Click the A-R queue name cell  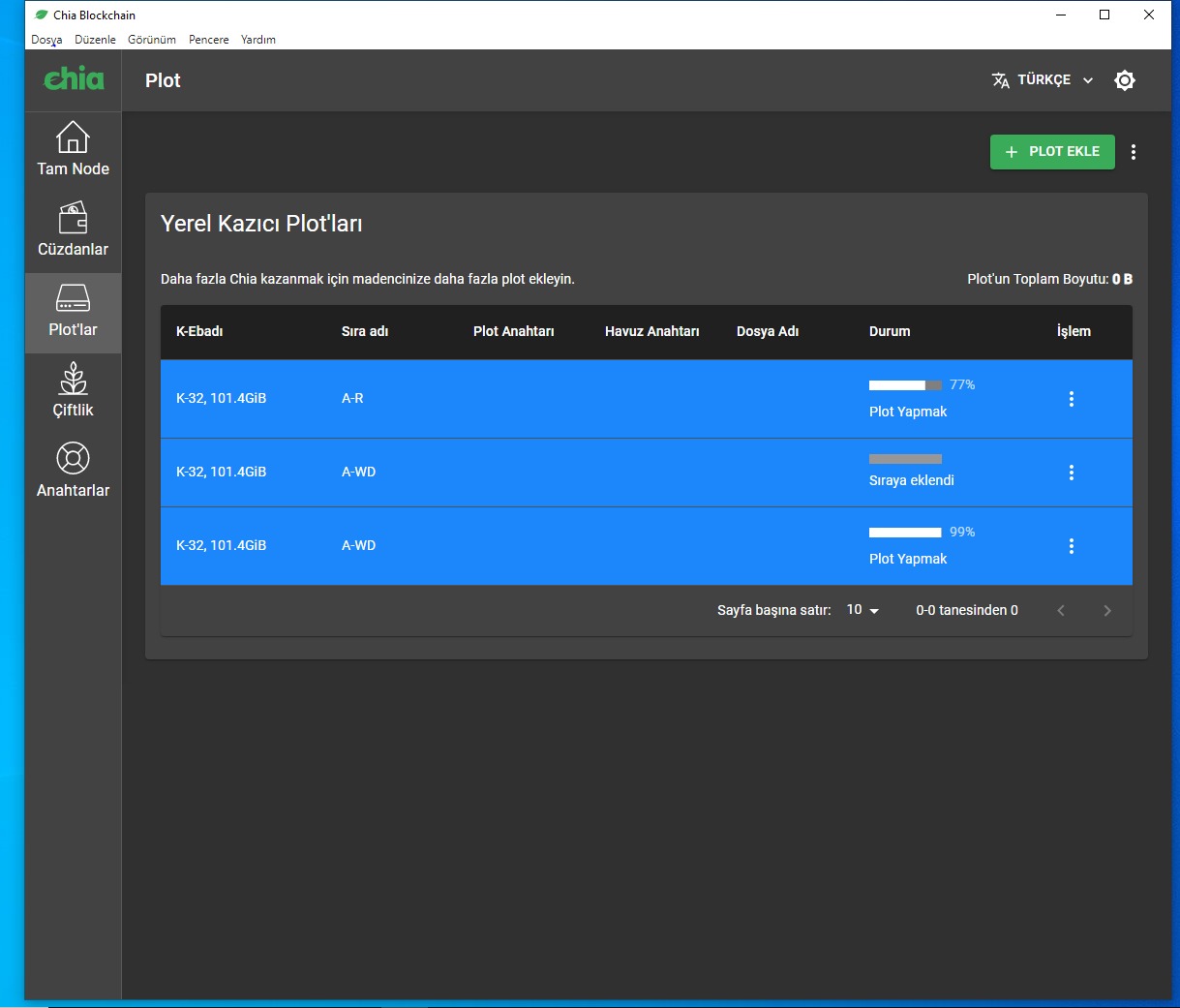tap(352, 398)
